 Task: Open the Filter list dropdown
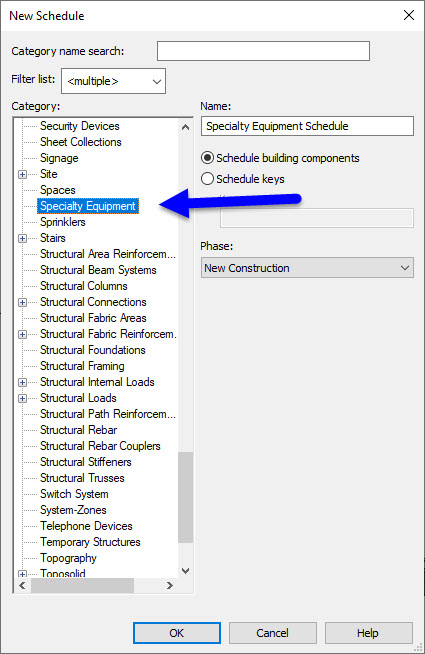113,81
